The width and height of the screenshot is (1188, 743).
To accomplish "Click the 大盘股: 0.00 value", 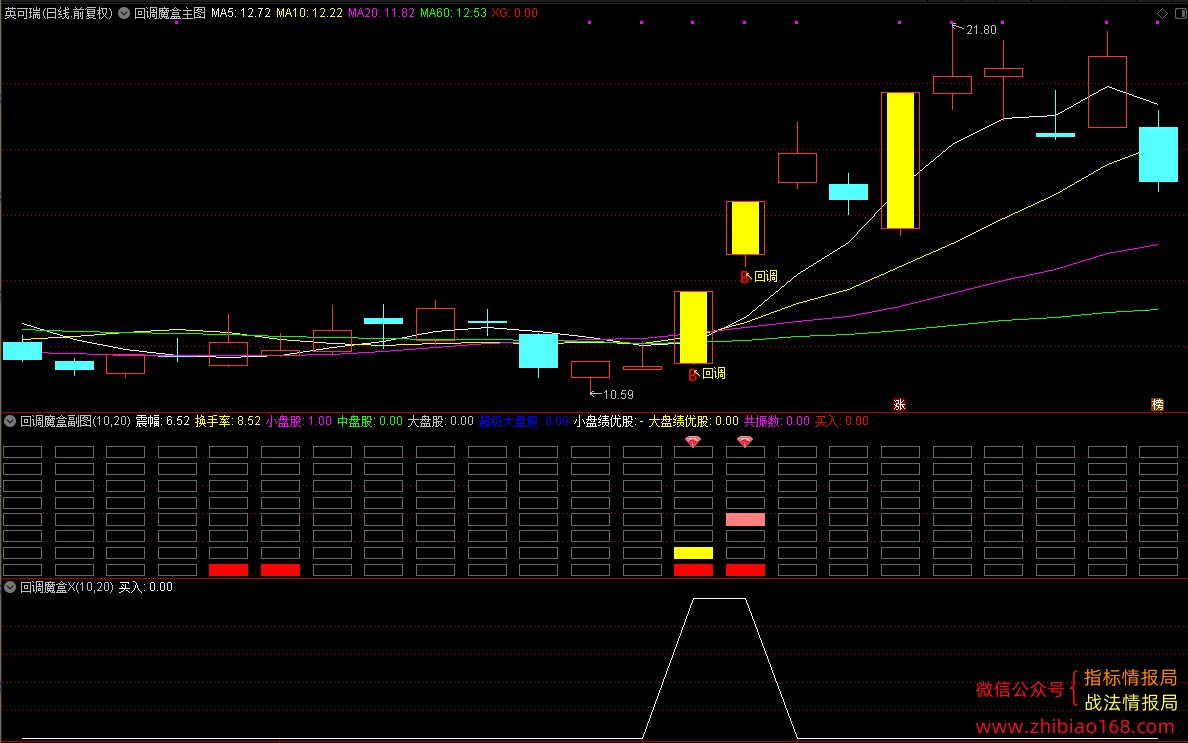I will (x=440, y=421).
